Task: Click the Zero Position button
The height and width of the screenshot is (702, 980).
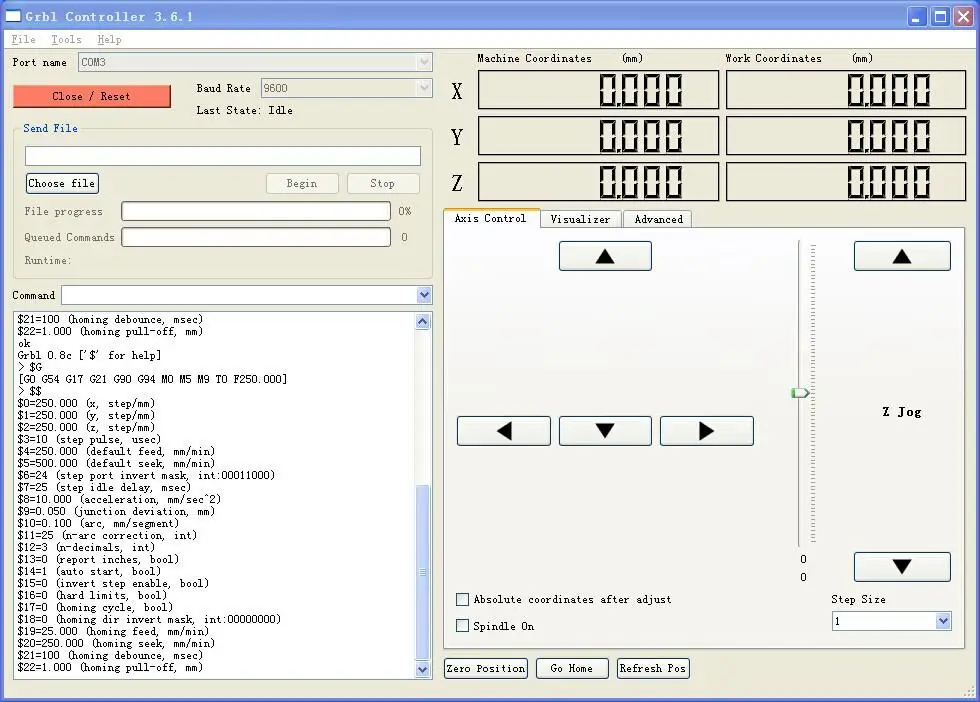Action: [x=486, y=668]
